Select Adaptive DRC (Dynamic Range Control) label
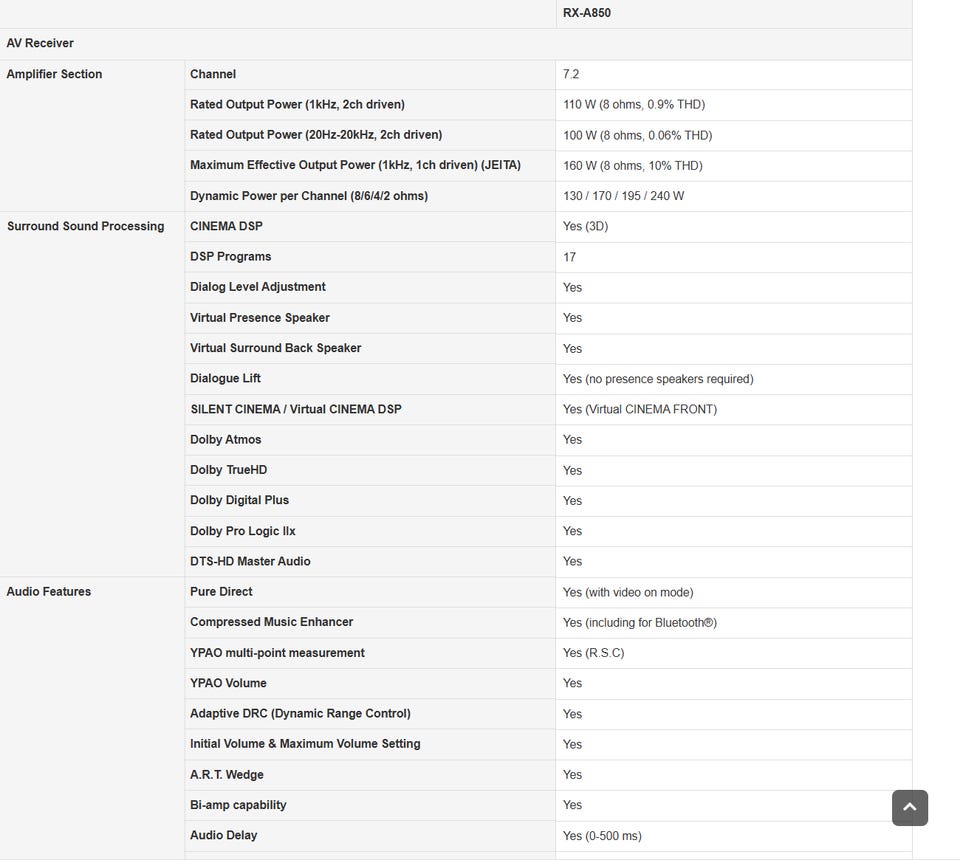 click(300, 714)
